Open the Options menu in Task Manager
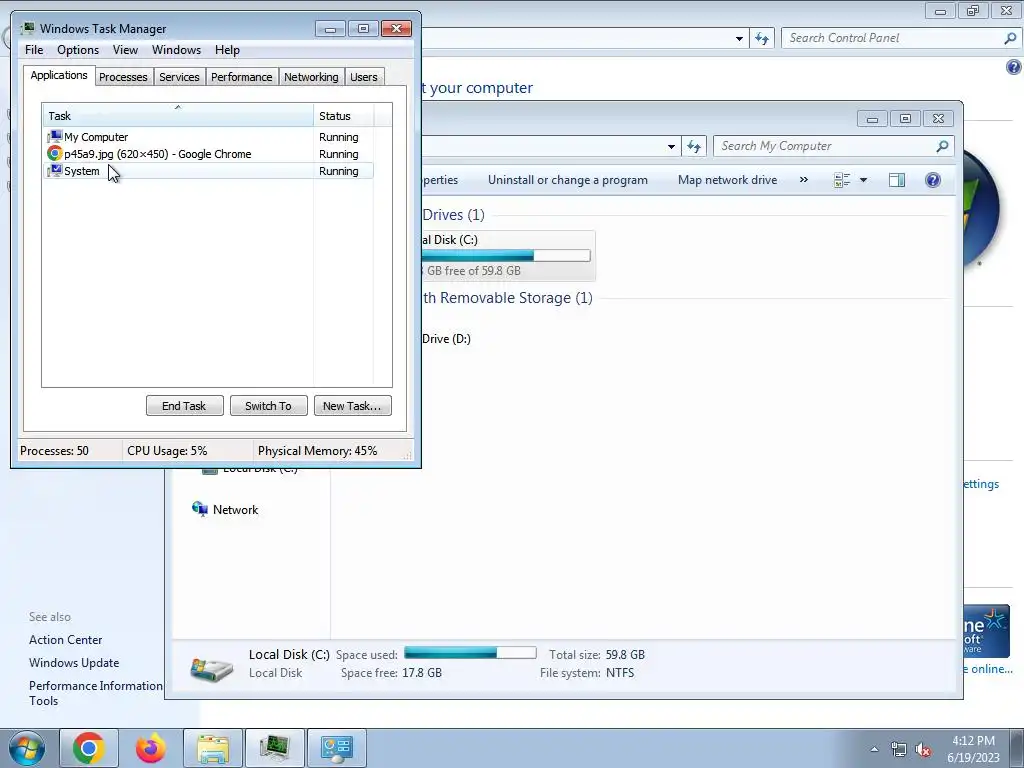1024x768 pixels. [x=78, y=50]
